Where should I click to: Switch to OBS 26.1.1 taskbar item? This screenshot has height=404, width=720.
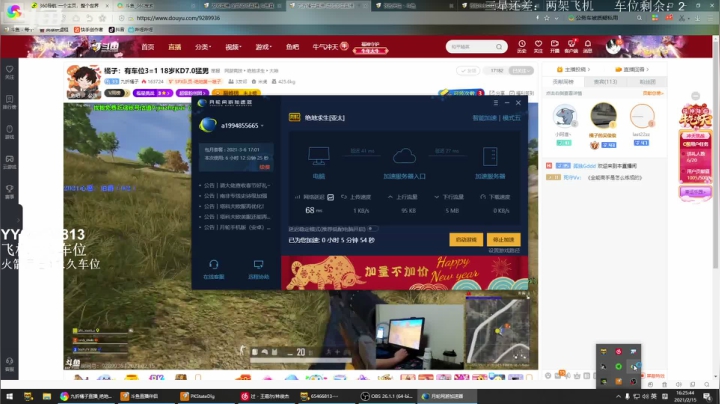[387, 396]
